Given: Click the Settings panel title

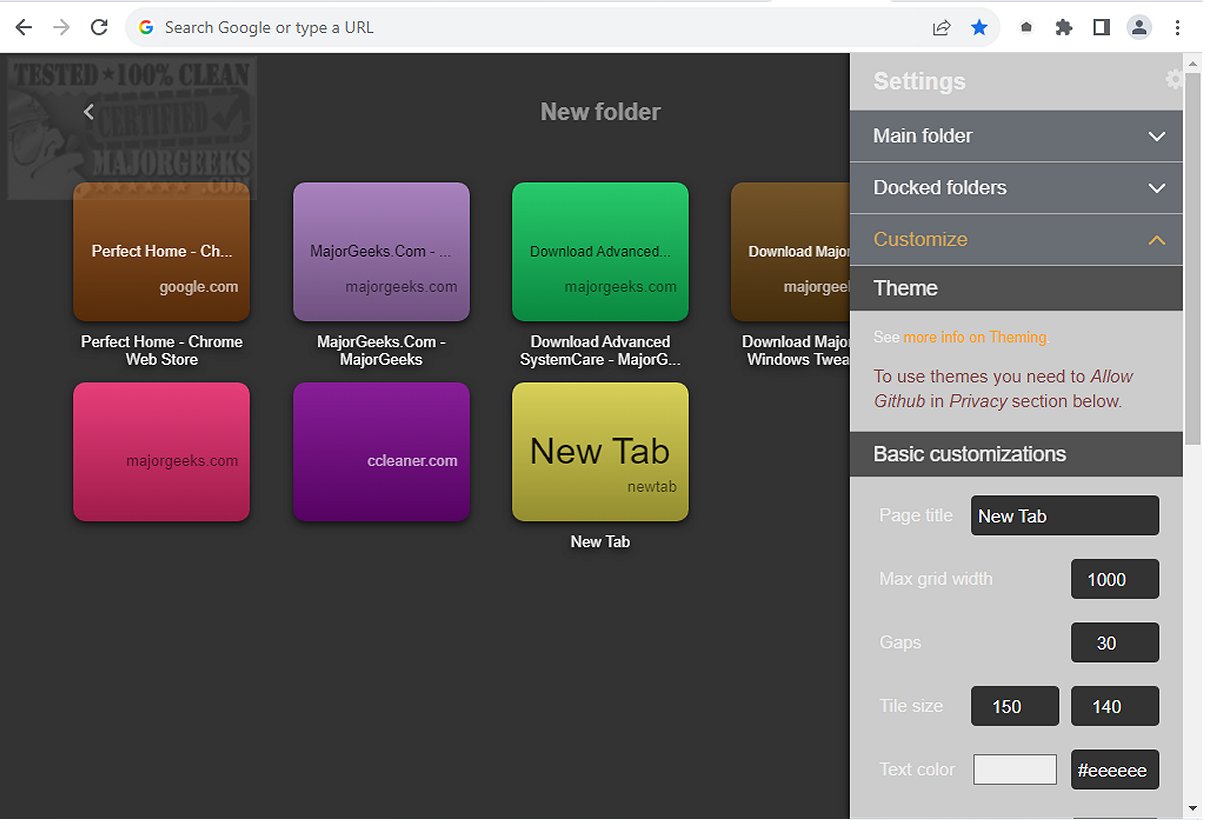Looking at the screenshot, I should click(x=919, y=81).
